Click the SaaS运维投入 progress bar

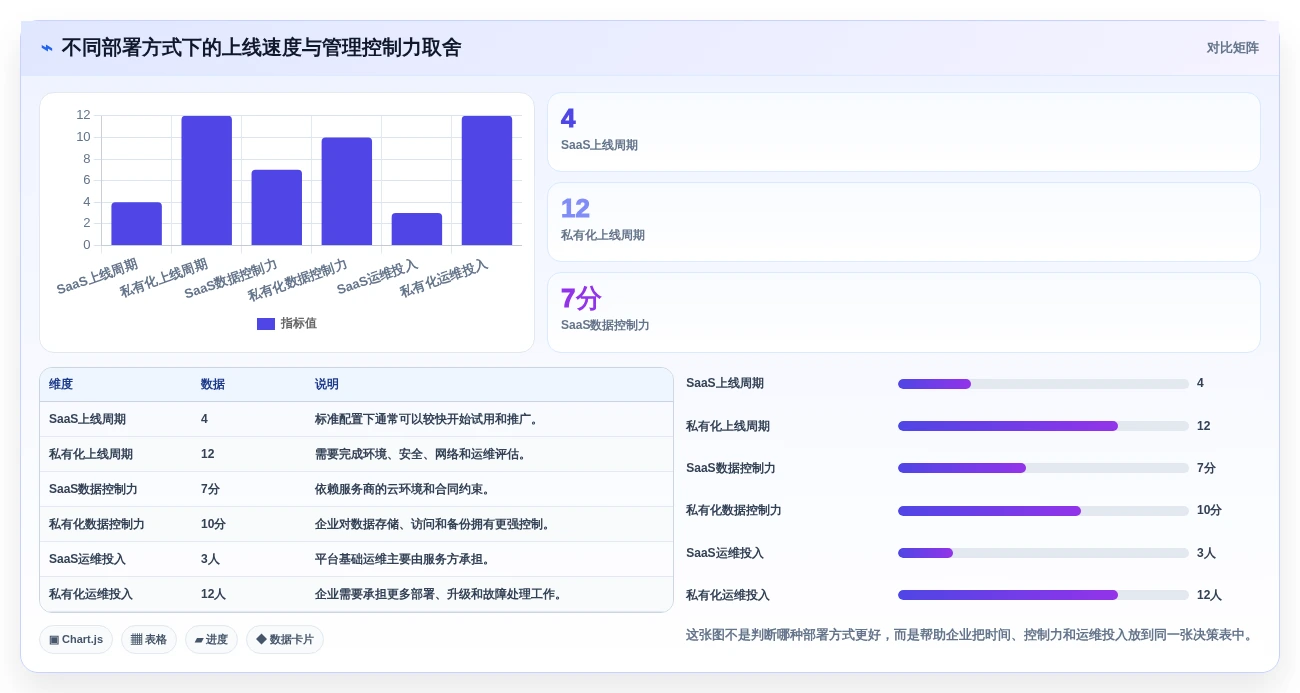coord(1043,553)
